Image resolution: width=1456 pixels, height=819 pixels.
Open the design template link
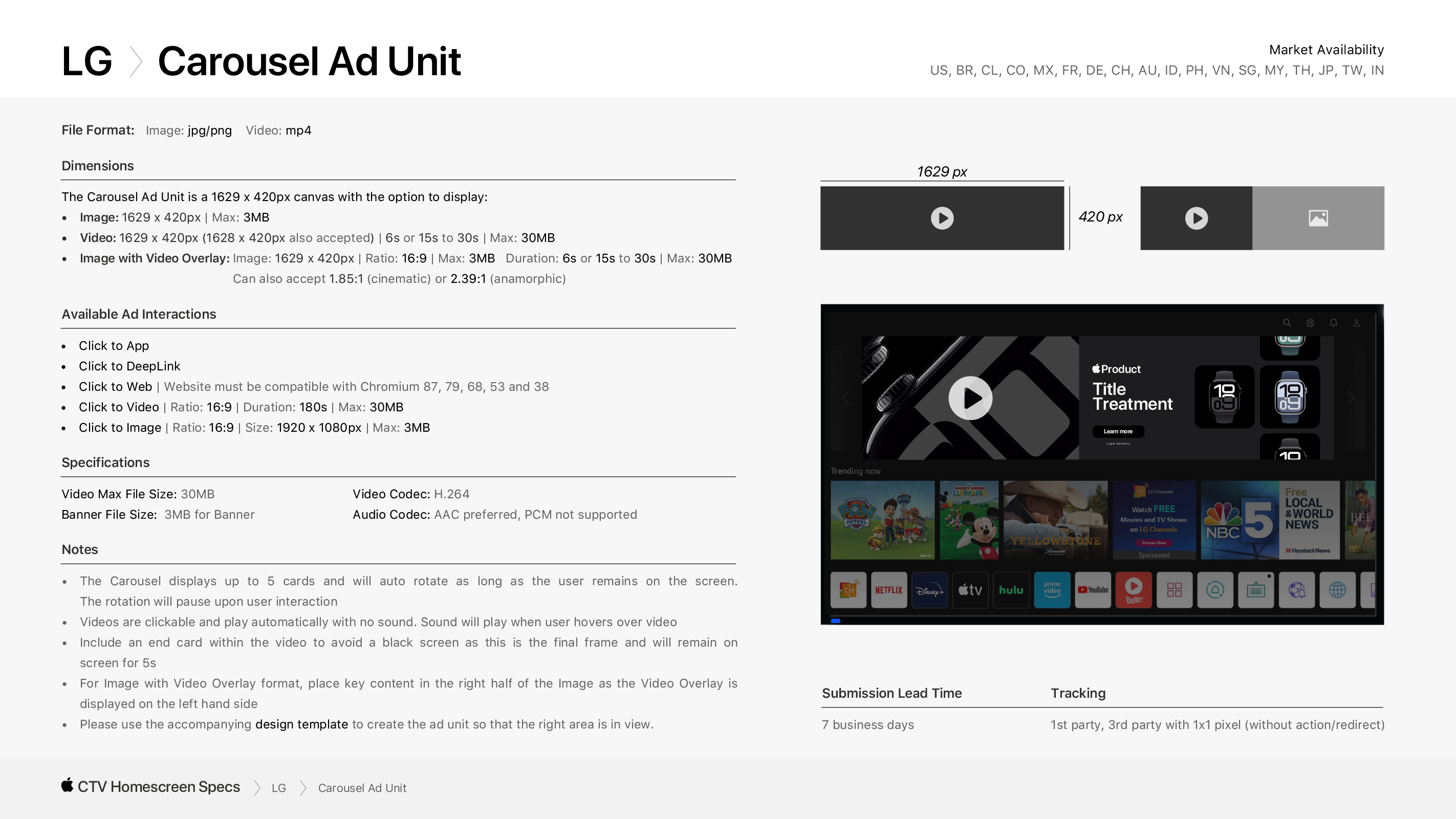pos(301,724)
